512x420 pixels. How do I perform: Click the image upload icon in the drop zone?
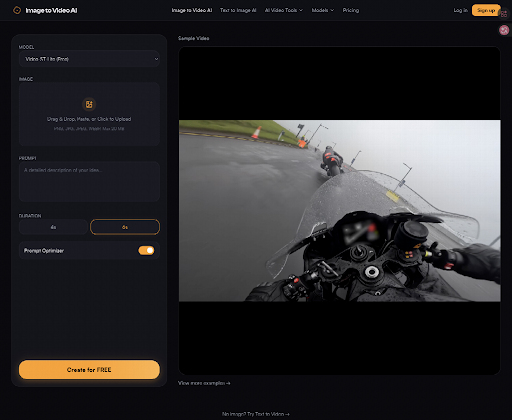(x=89, y=104)
